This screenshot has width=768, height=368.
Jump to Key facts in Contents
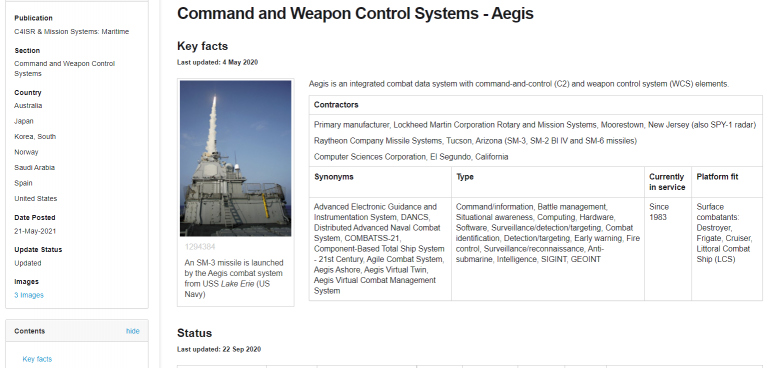(37, 359)
